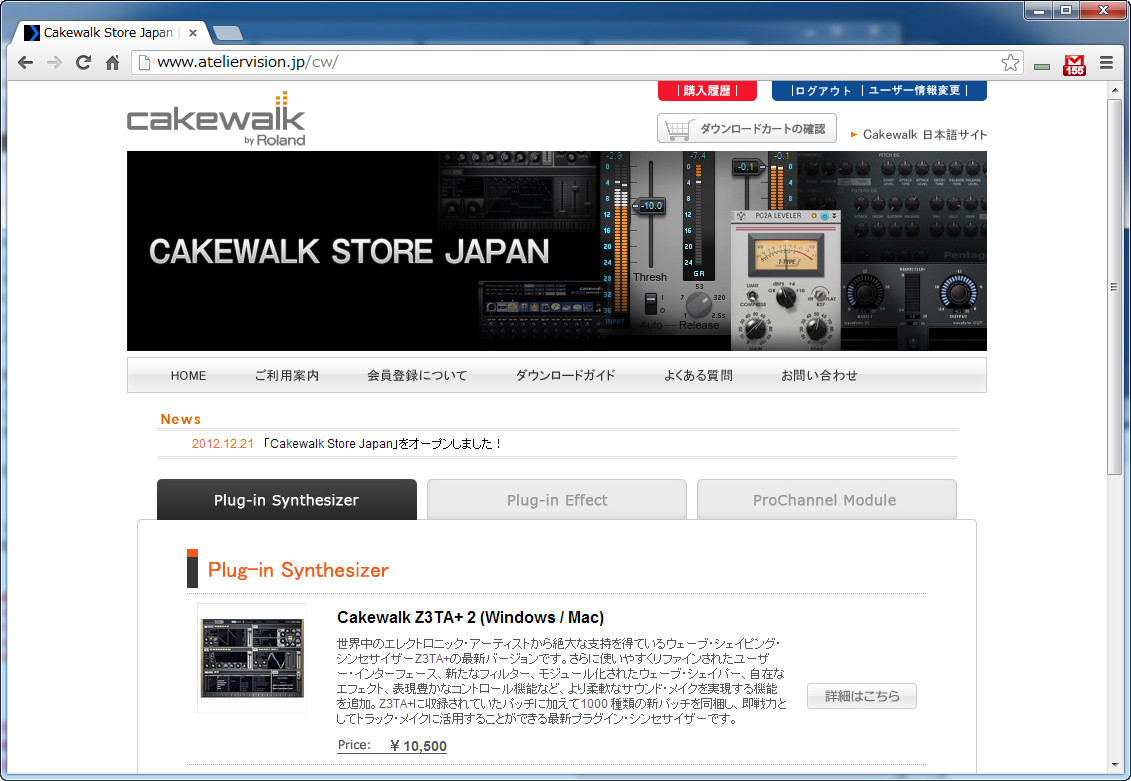The height and width of the screenshot is (781, 1131).
Task: Go back with browser back arrow
Action: tap(25, 63)
